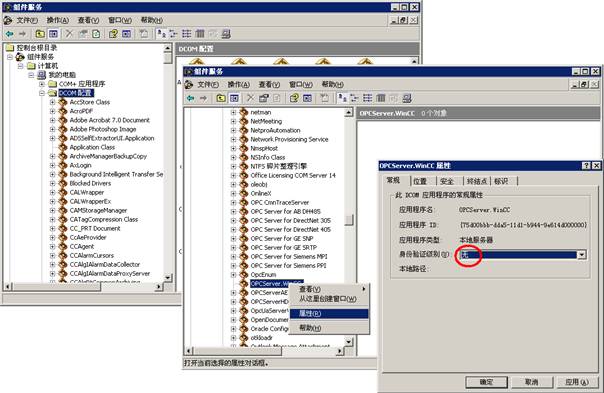
Task: Click the back arrow in front window toolbar
Action: [x=190, y=98]
